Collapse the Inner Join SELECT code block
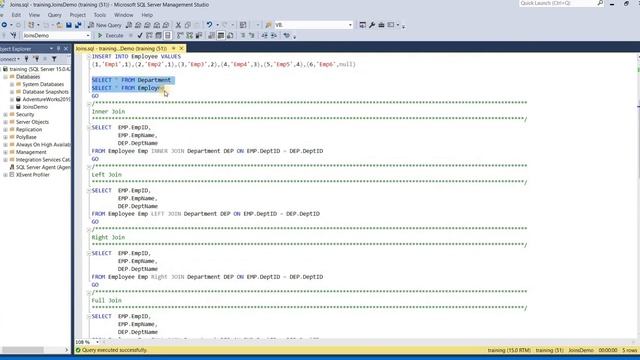The width and height of the screenshot is (640, 360). [89, 128]
